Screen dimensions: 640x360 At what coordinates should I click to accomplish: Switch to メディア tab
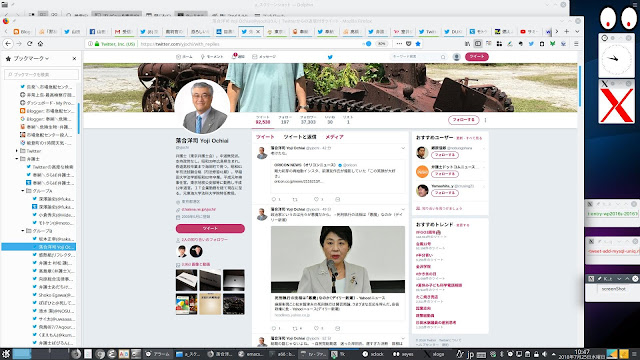(334, 137)
